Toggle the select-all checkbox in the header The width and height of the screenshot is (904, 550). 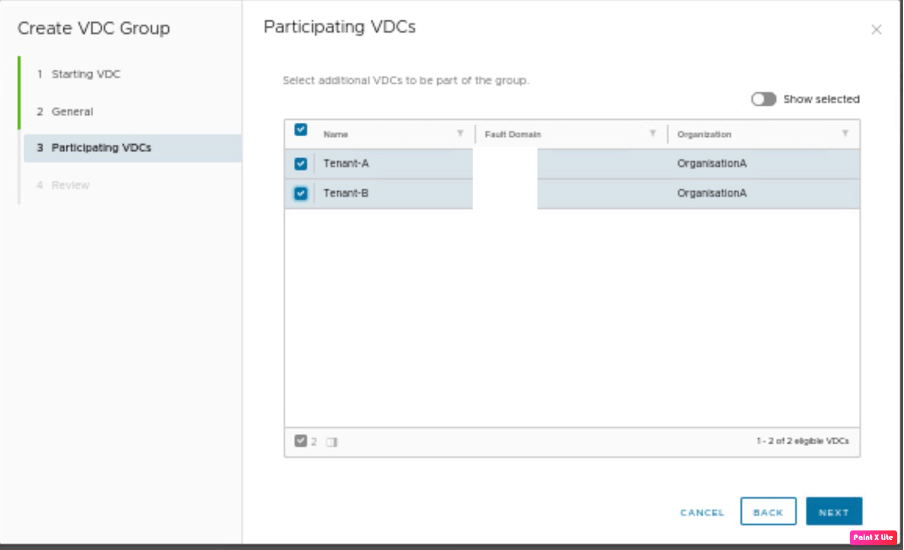click(301, 129)
